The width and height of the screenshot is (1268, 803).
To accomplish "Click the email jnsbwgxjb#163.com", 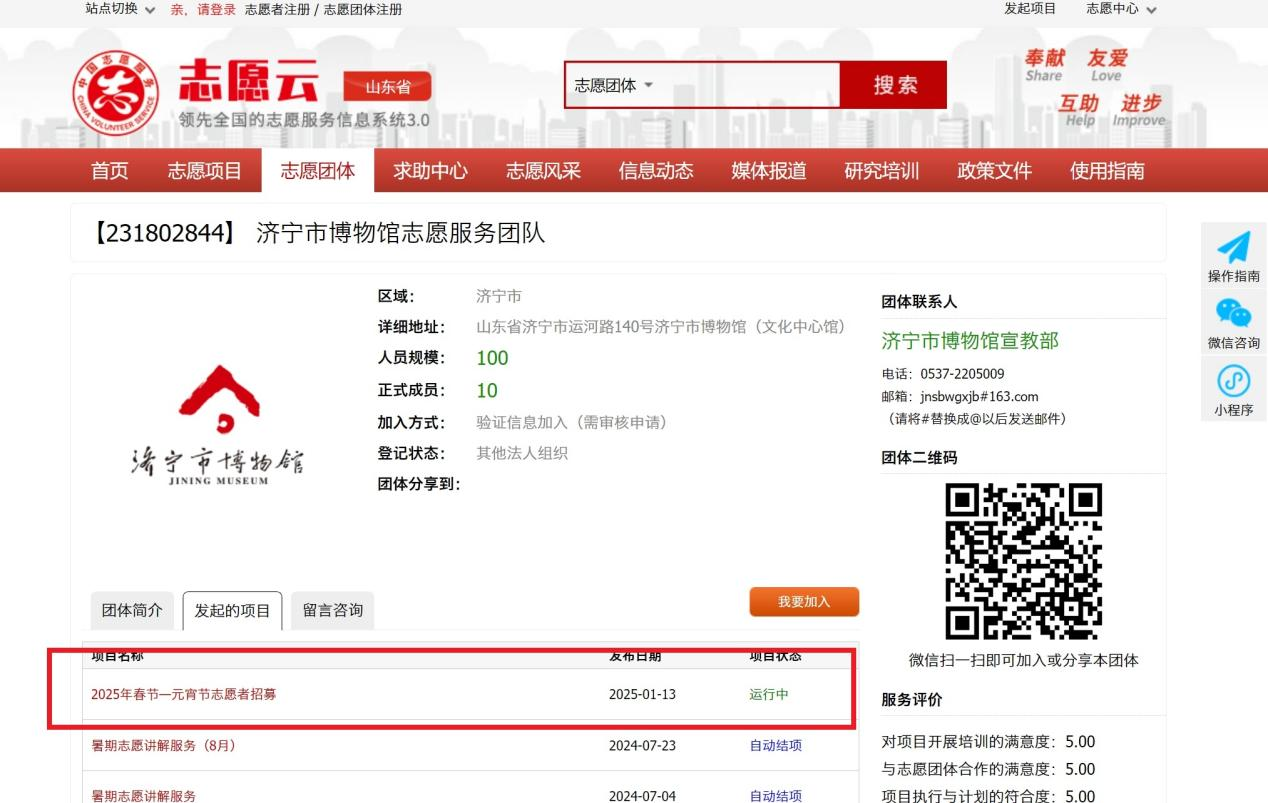I will [979, 396].
